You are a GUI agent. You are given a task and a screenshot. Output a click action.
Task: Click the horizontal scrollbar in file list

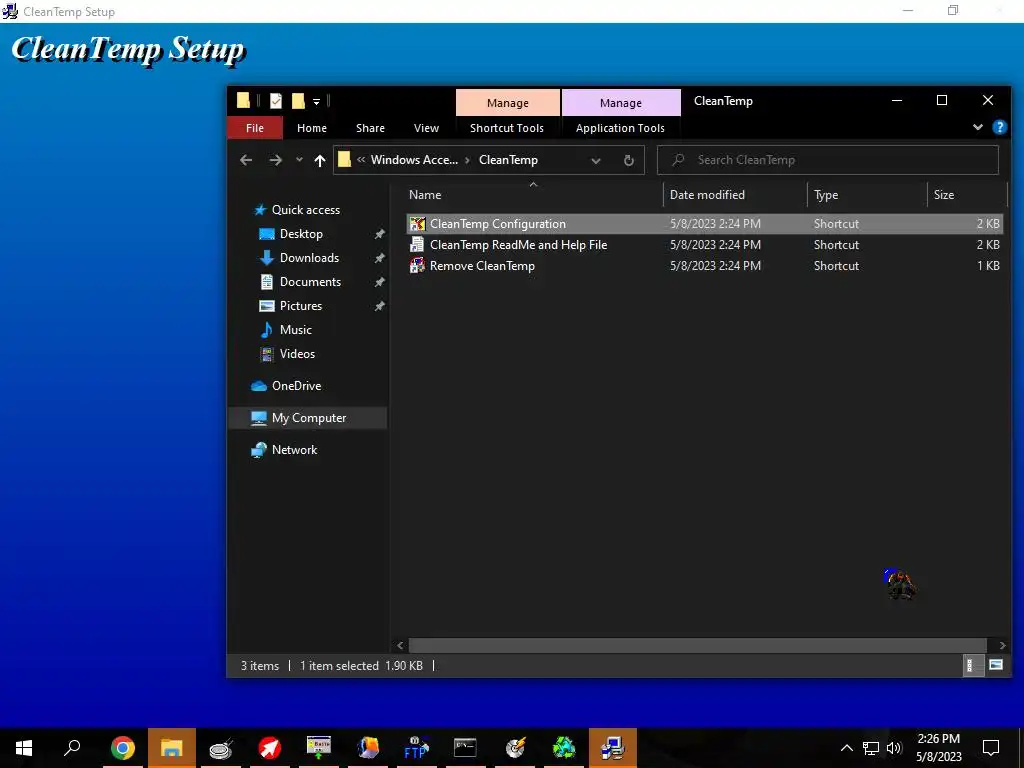click(697, 645)
